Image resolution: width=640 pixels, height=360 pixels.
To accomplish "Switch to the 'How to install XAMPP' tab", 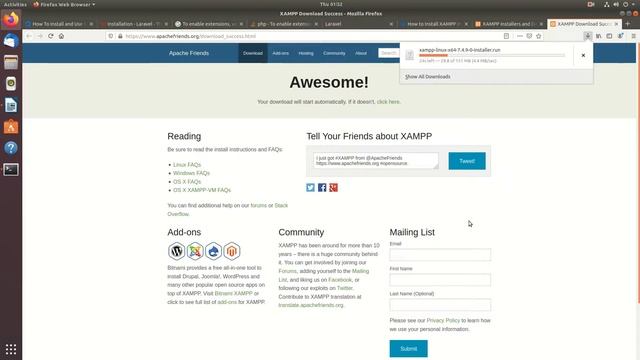I will (433, 24).
